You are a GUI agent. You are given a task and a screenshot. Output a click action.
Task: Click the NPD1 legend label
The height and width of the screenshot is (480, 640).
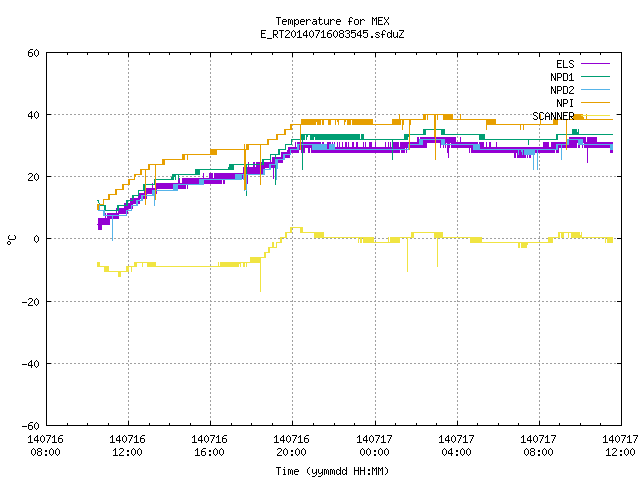(x=562, y=77)
